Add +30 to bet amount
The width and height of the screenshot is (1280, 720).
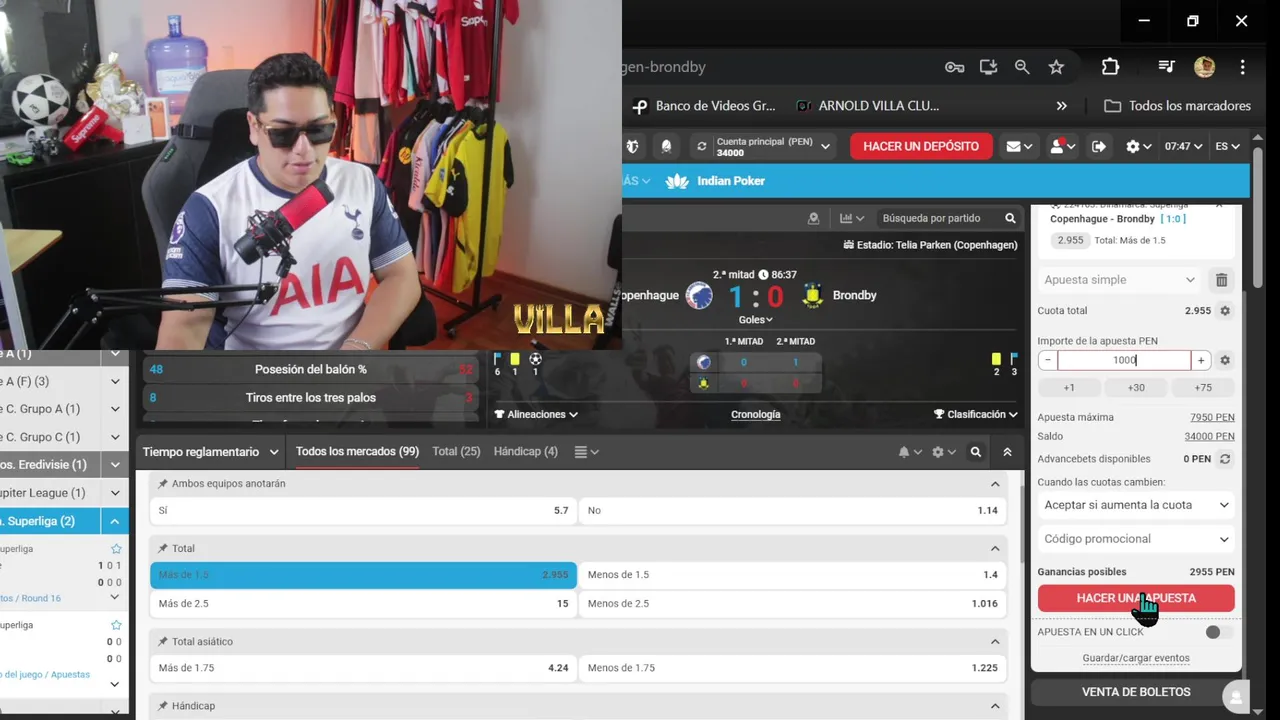coord(1136,388)
